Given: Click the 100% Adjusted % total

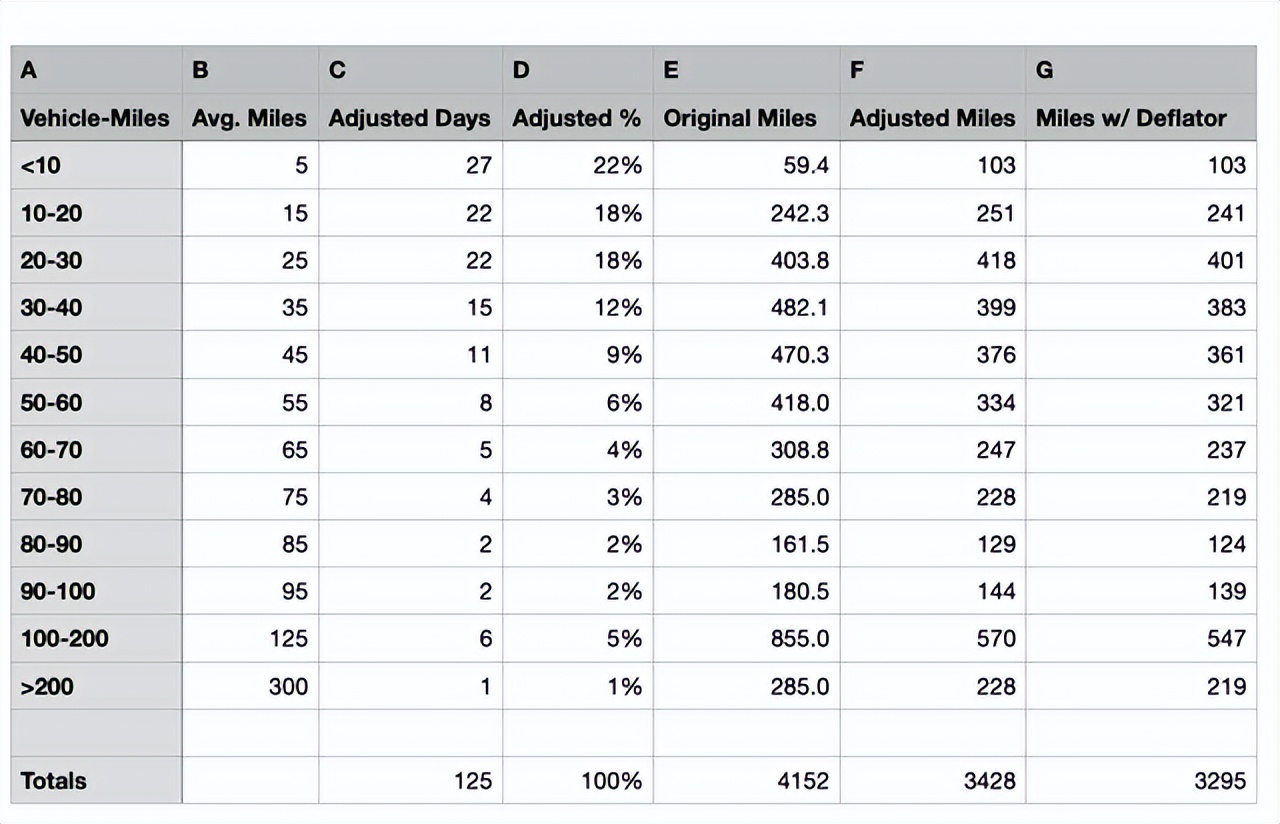Looking at the screenshot, I should (x=577, y=781).
